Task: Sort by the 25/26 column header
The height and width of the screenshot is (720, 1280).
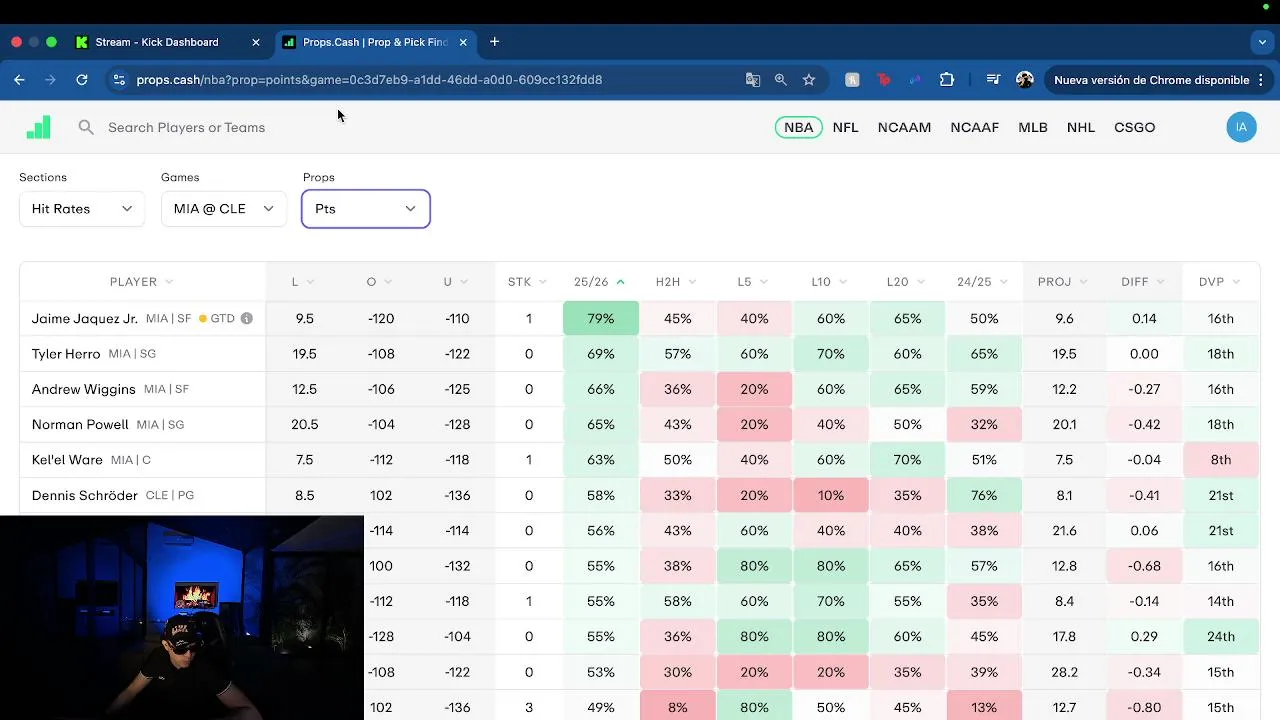Action: [599, 282]
